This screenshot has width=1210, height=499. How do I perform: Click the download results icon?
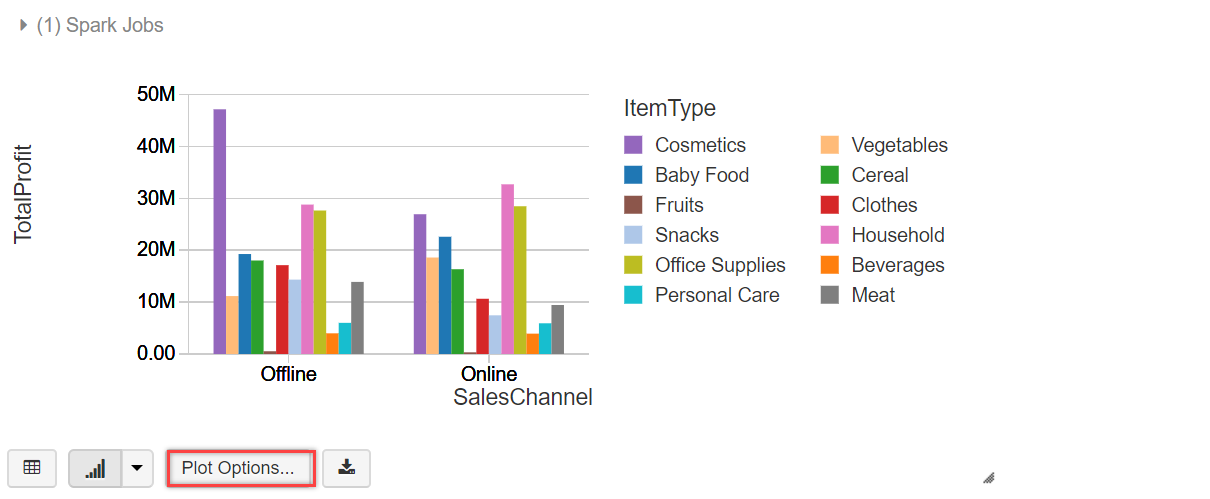coord(346,468)
